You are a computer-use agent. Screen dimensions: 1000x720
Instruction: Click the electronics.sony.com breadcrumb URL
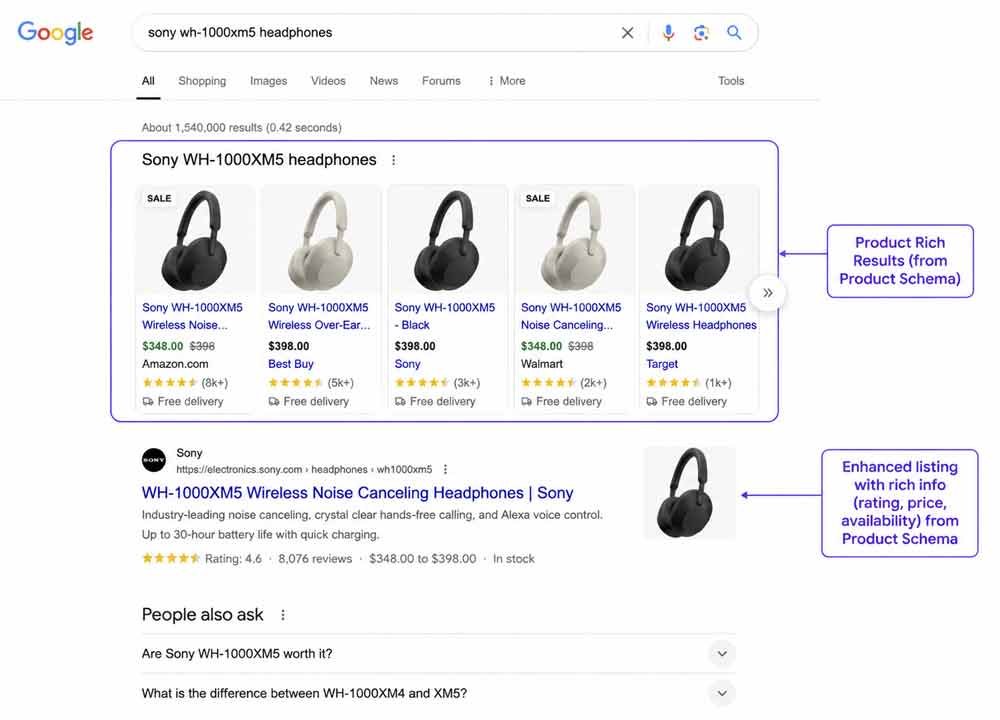[304, 469]
